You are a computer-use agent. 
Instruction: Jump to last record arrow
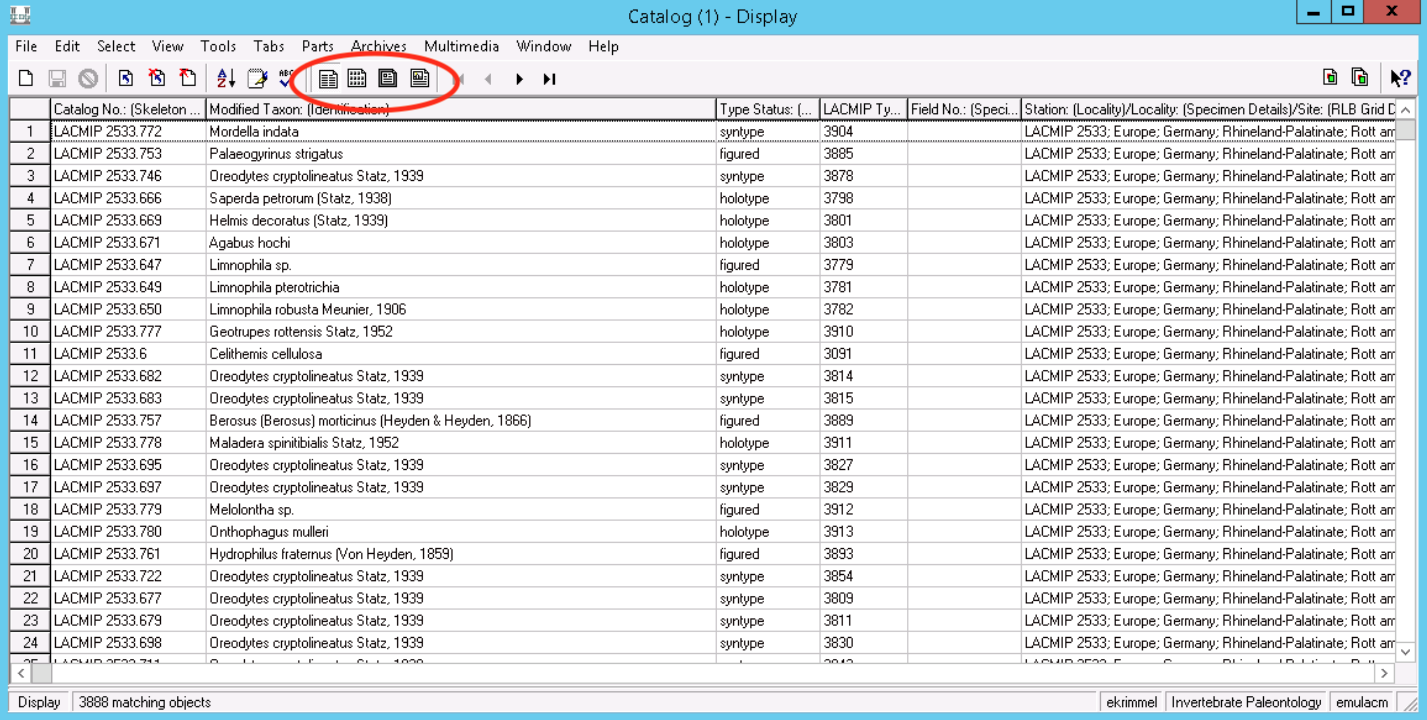pyautogui.click(x=549, y=79)
